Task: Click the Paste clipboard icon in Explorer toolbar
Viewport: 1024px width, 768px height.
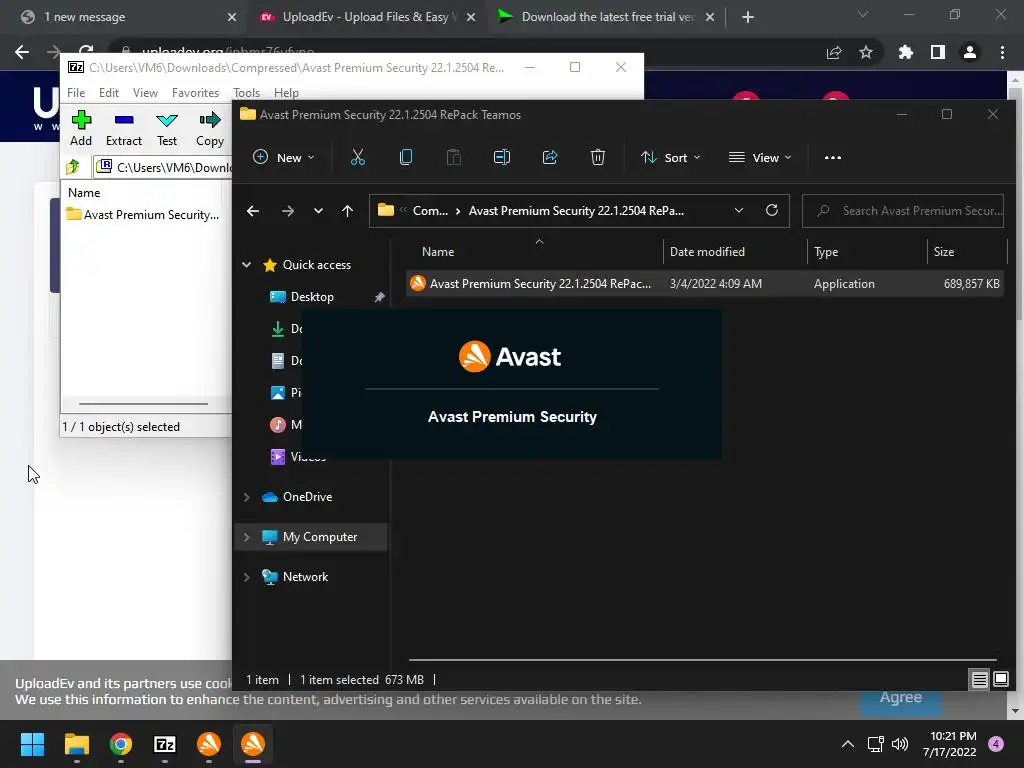Action: pos(454,157)
